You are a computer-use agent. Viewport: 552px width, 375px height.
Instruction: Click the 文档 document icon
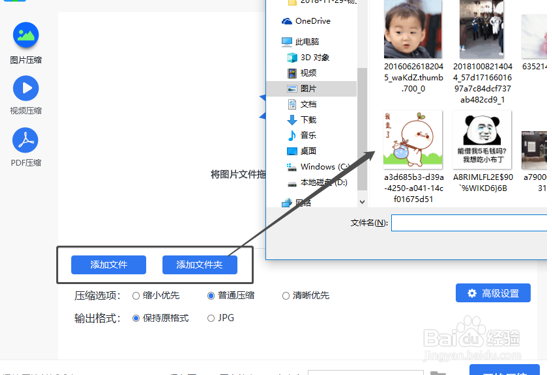point(292,104)
